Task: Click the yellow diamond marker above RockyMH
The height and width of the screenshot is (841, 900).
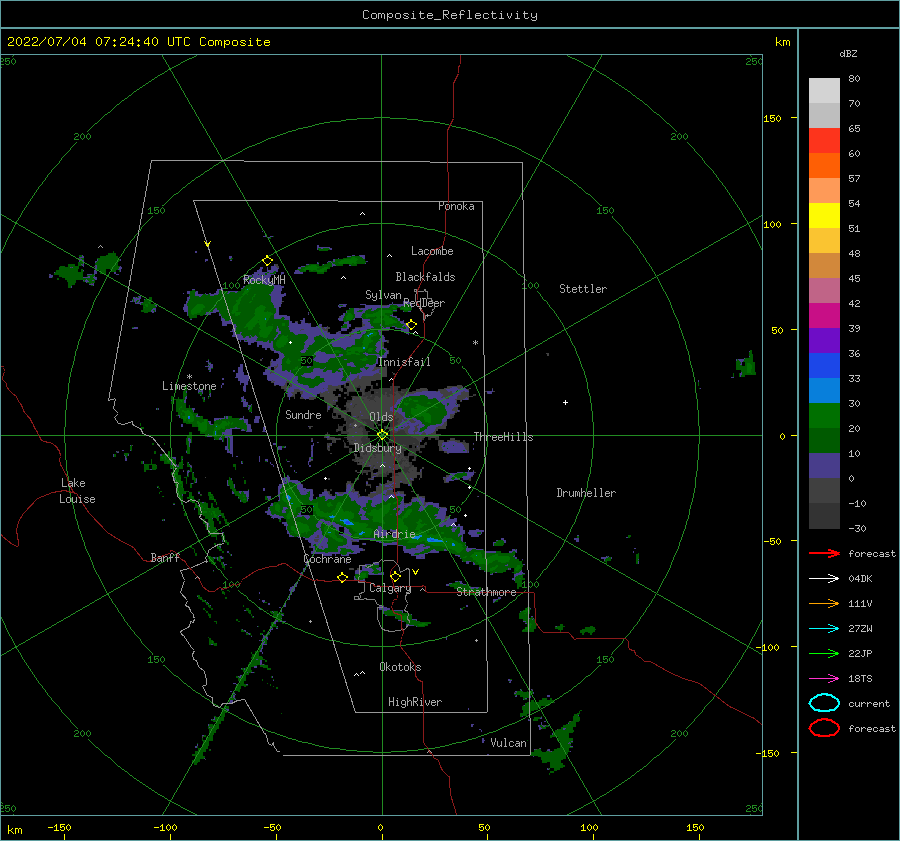Action: [x=267, y=261]
